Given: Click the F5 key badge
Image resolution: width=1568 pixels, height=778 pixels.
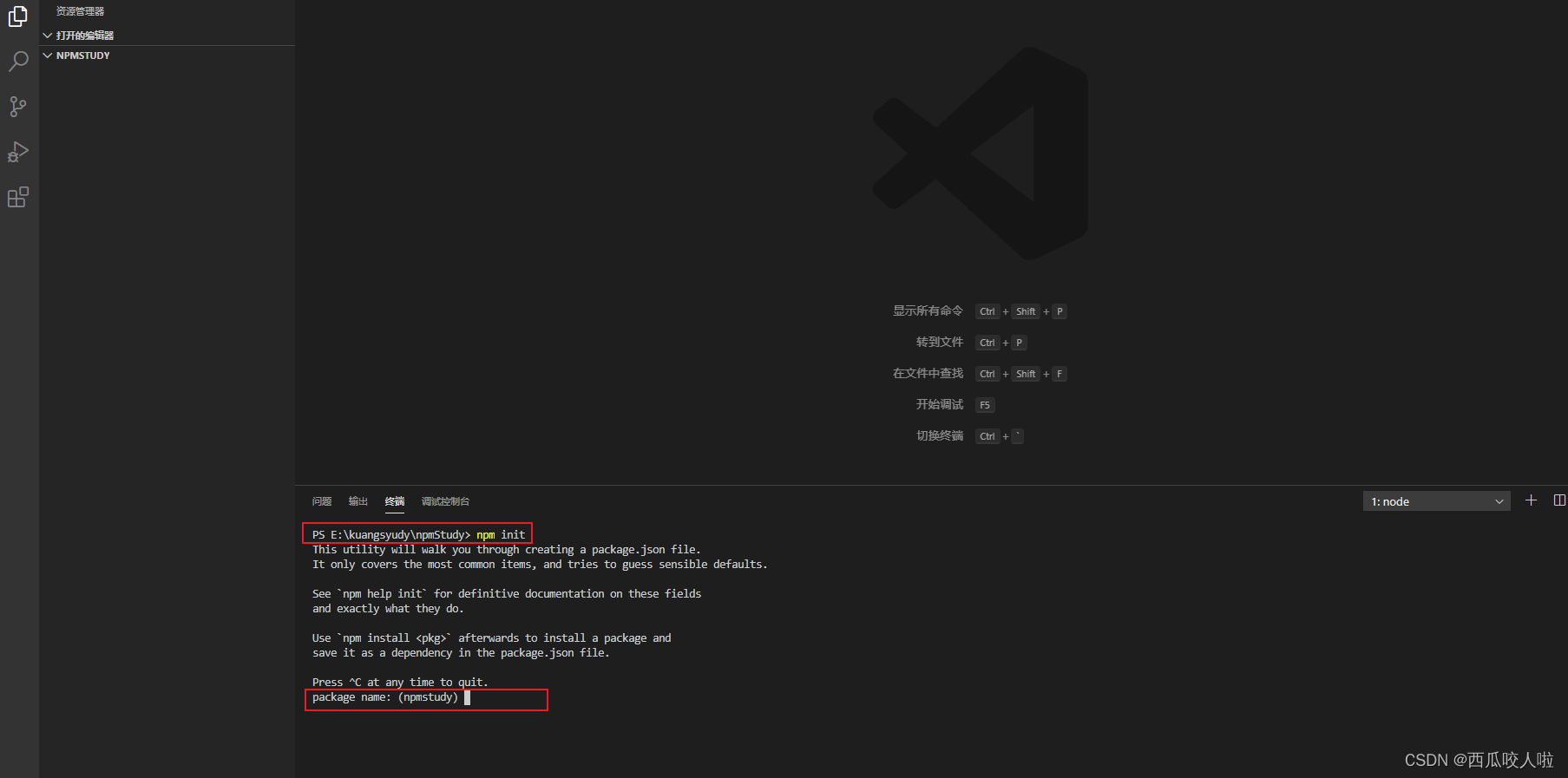Looking at the screenshot, I should pos(985,405).
